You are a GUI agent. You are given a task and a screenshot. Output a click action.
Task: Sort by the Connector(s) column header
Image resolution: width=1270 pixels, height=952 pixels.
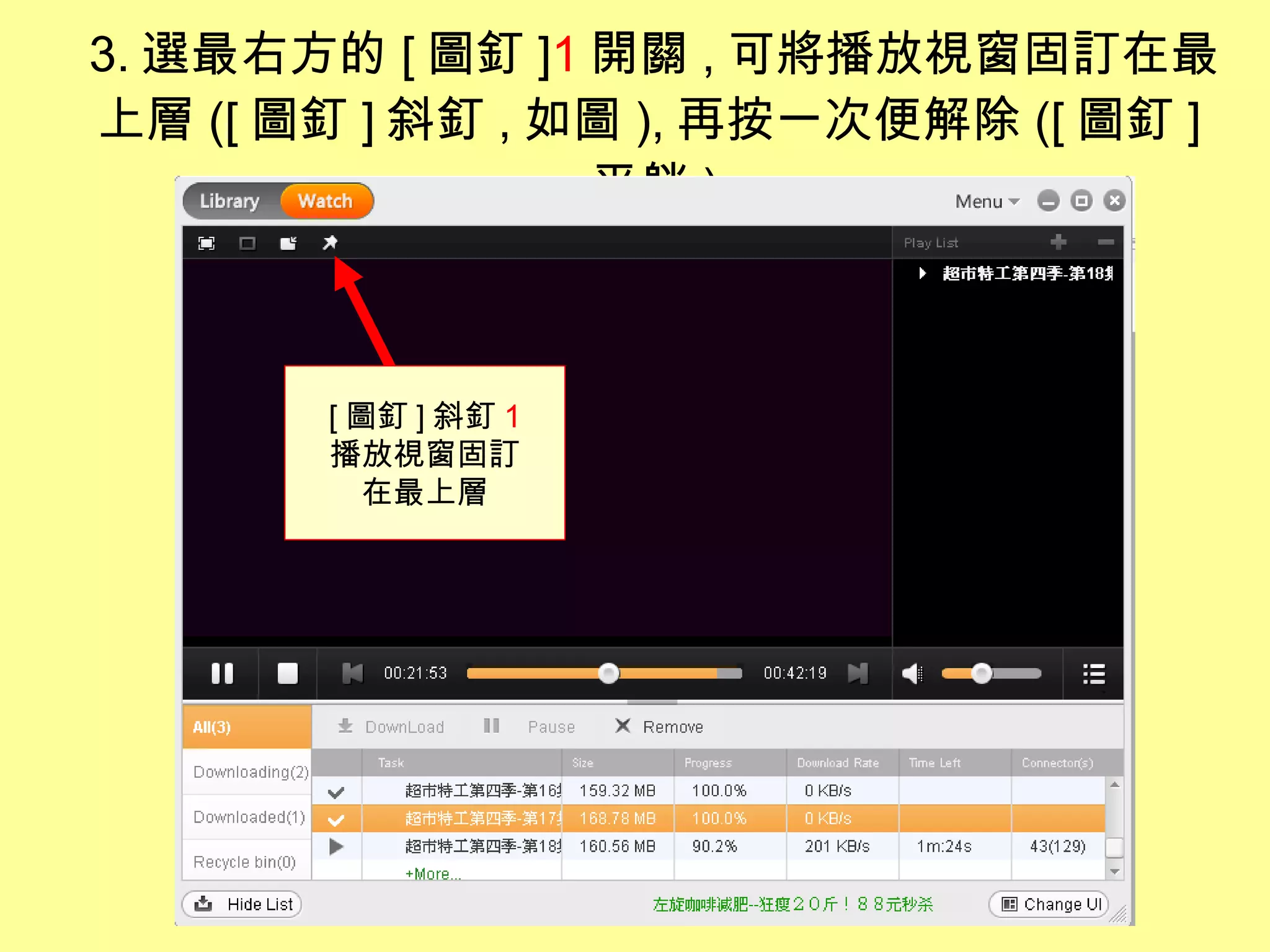pyautogui.click(x=1067, y=763)
